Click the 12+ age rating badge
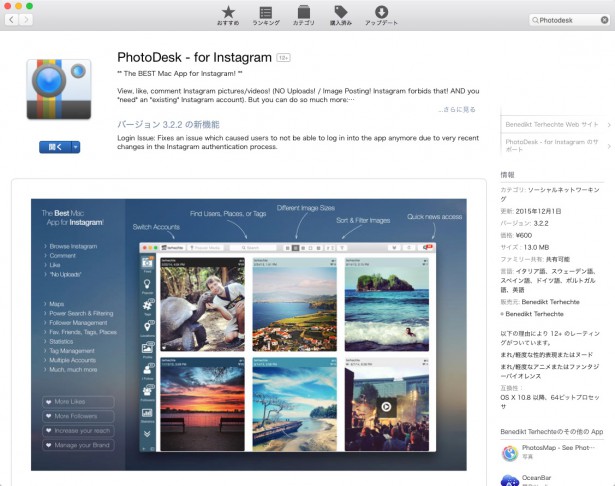615x486 pixels. tap(283, 58)
